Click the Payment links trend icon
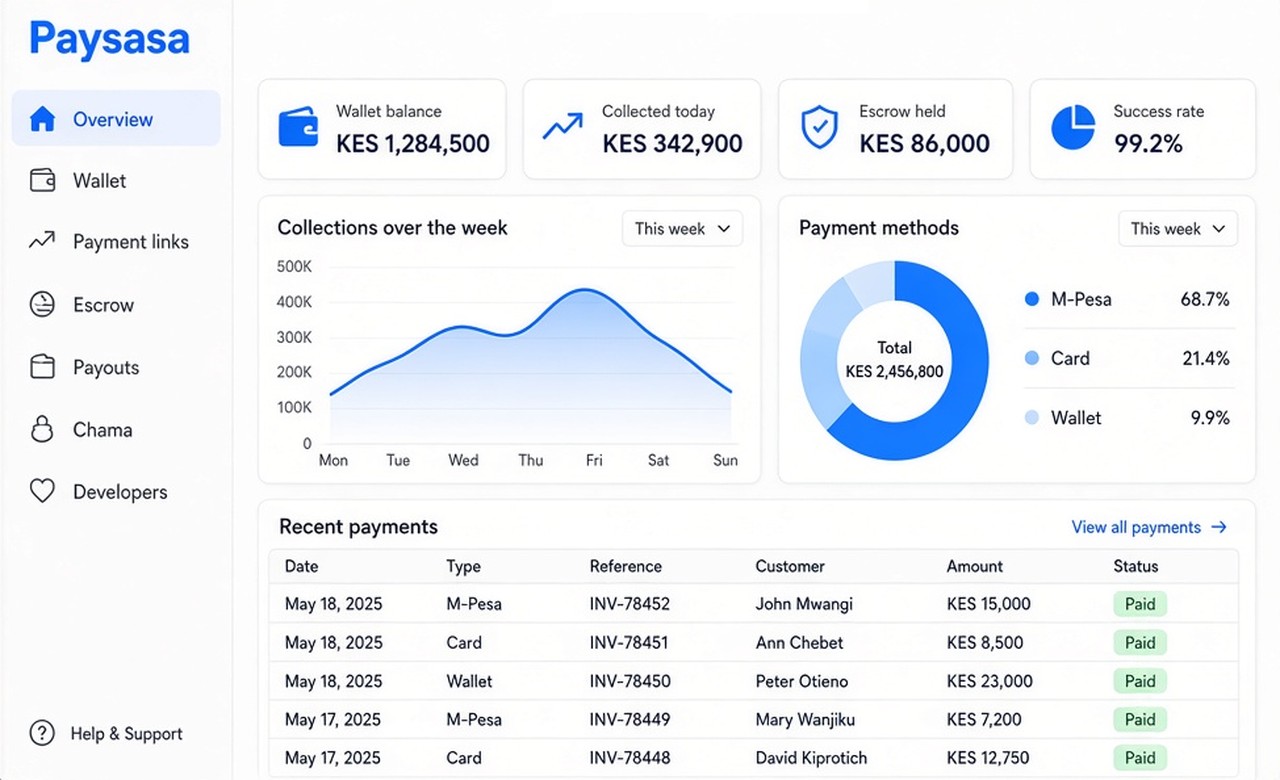Image resolution: width=1280 pixels, height=780 pixels. (42, 241)
